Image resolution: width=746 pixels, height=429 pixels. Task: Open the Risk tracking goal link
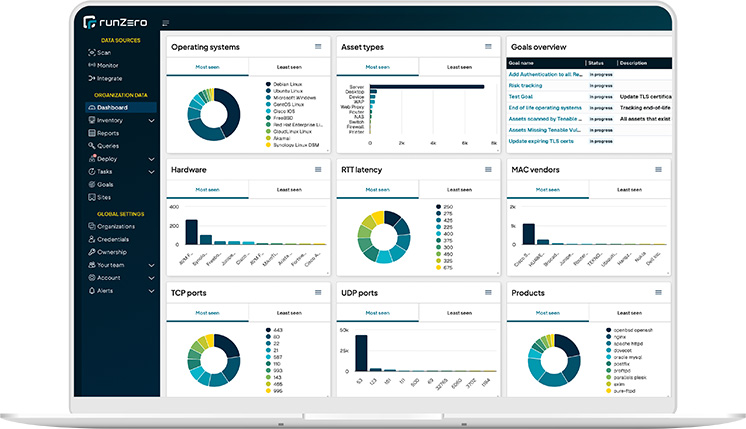pos(526,85)
